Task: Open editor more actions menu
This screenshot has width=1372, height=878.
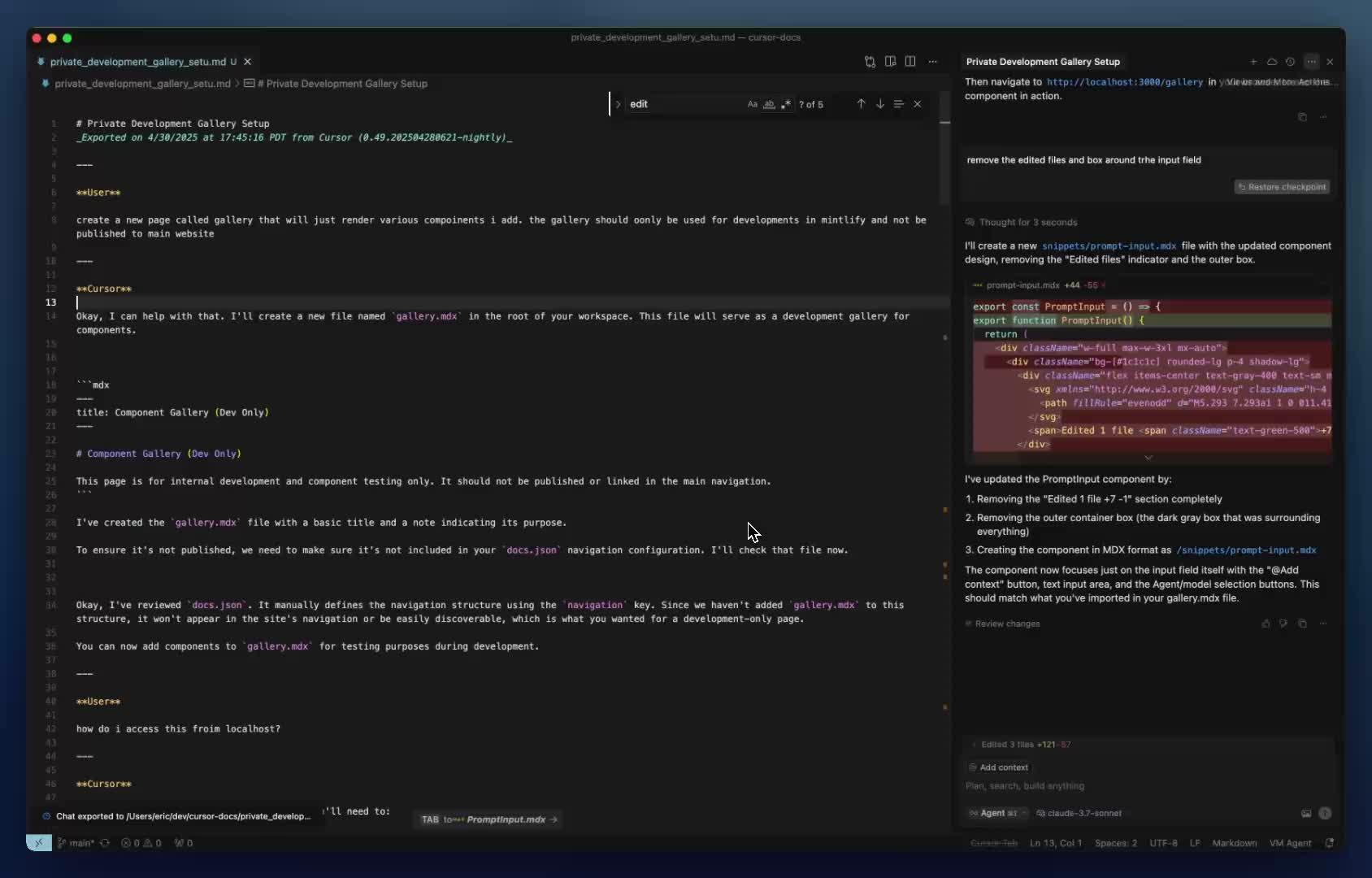Action: pyautogui.click(x=933, y=62)
